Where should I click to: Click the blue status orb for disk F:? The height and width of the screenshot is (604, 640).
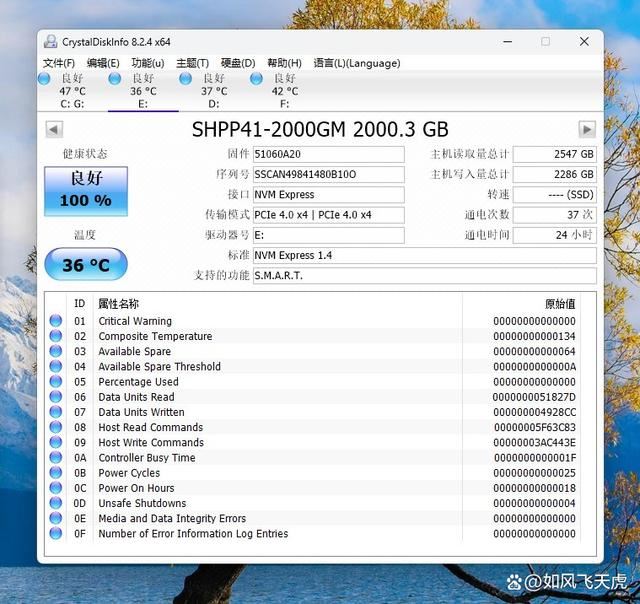coord(257,79)
